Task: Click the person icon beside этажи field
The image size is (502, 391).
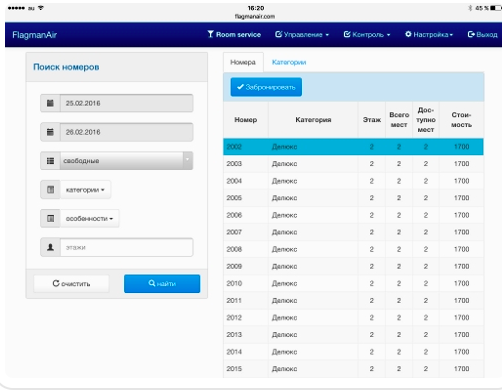Action: pos(50,247)
